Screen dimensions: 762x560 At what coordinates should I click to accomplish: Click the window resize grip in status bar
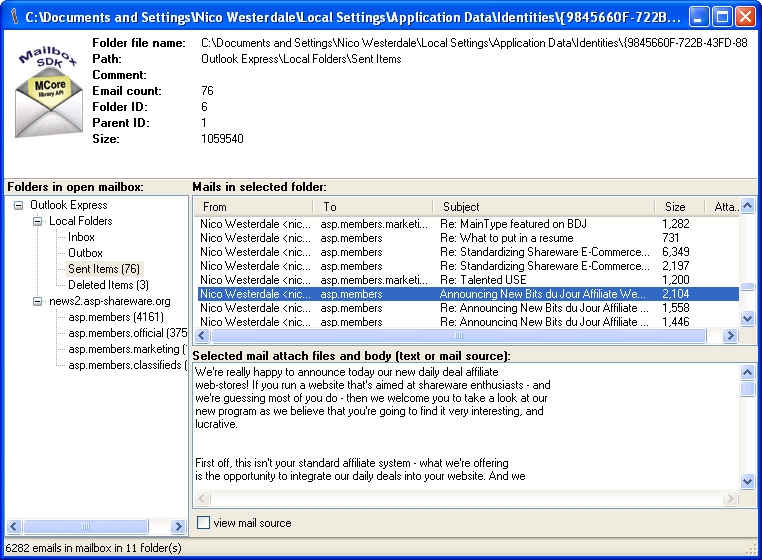tap(751, 549)
